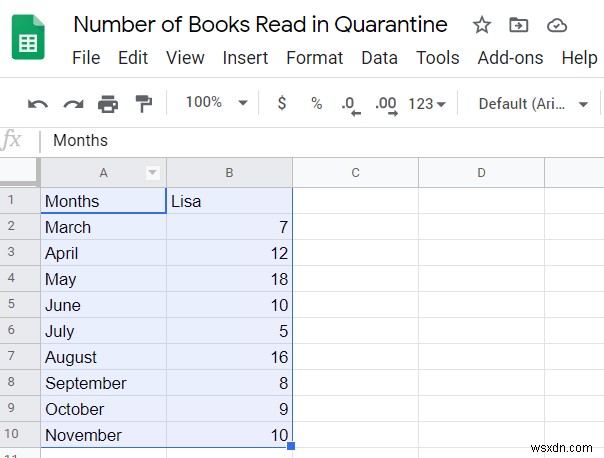Image resolution: width=604 pixels, height=458 pixels.
Task: Check the cloud save status icon
Action: pyautogui.click(x=558, y=26)
